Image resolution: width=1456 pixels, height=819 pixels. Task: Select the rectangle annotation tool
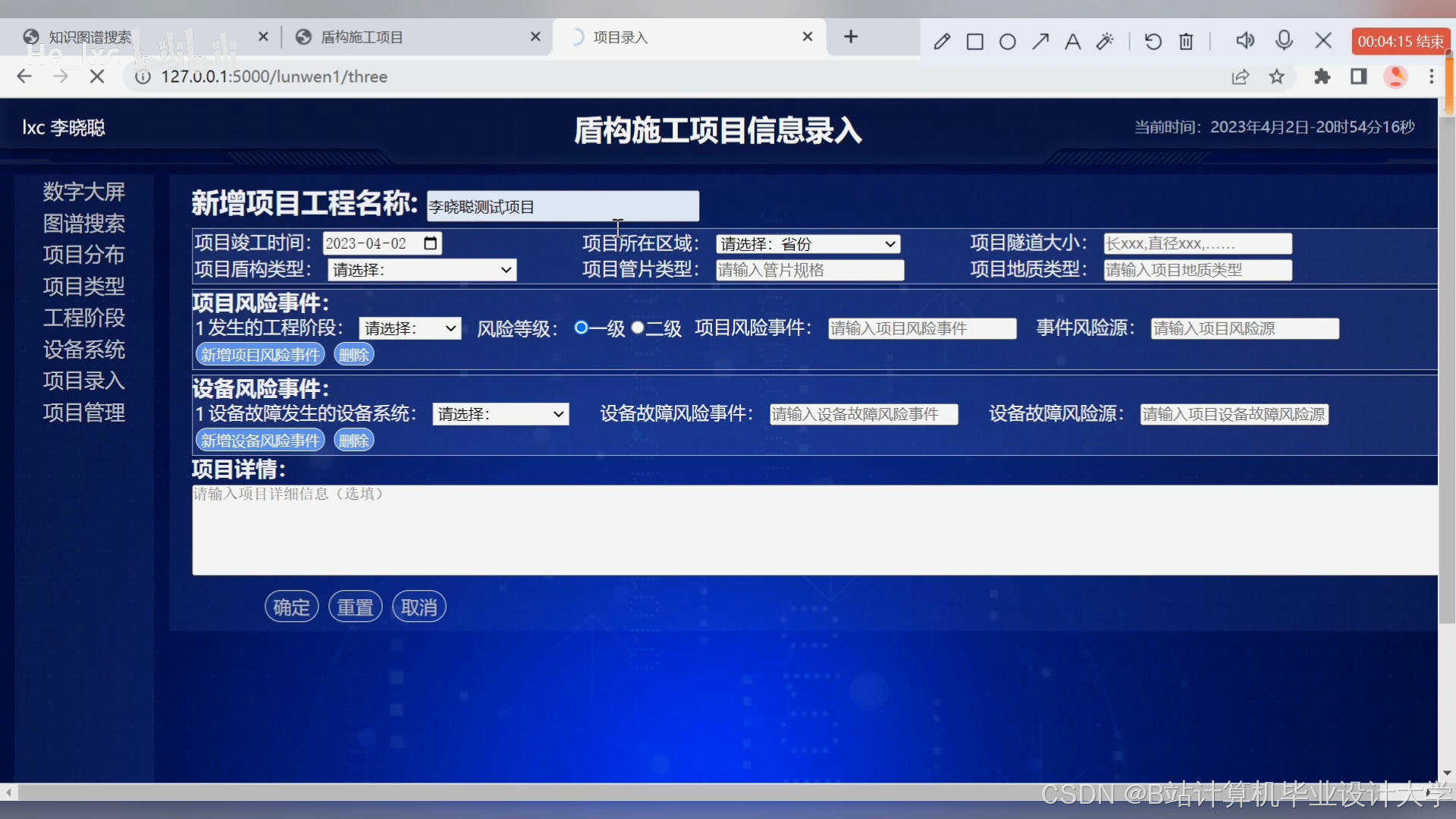(975, 42)
